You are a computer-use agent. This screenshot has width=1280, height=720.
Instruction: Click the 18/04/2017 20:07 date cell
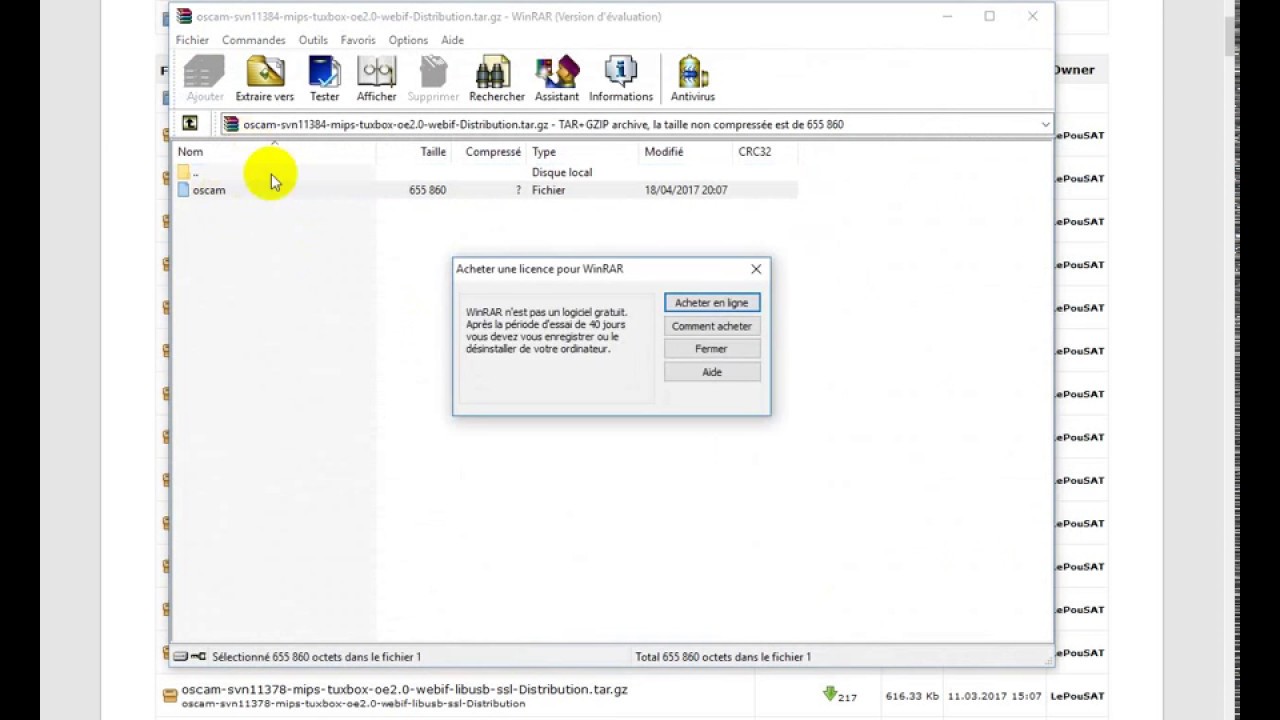click(686, 190)
